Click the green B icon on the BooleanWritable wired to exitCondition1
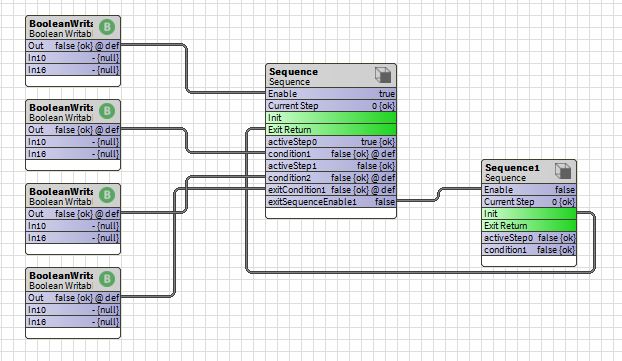The image size is (622, 361). tap(107, 279)
